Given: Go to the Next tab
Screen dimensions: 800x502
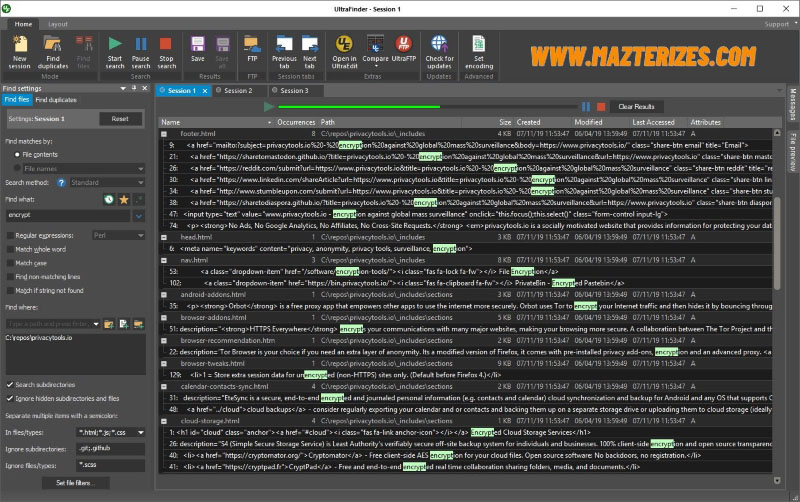Looking at the screenshot, I should 310,52.
